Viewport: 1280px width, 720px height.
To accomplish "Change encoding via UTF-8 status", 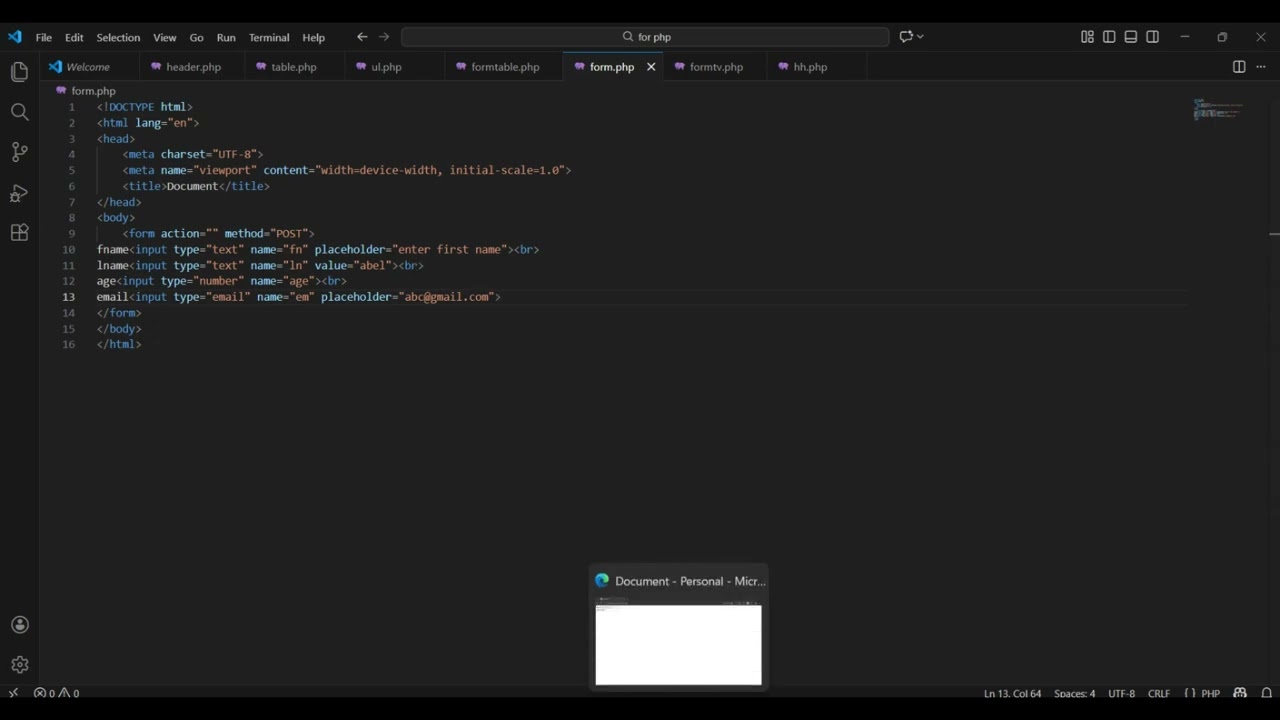I will tap(1121, 693).
